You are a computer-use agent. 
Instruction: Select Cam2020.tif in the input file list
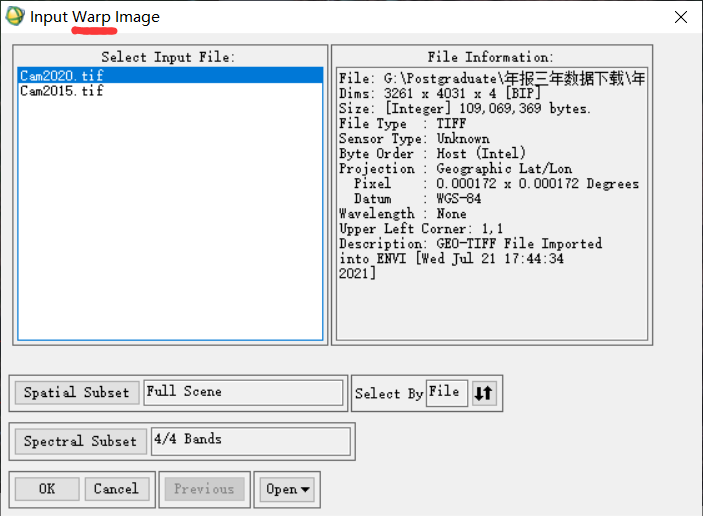click(x=170, y=75)
